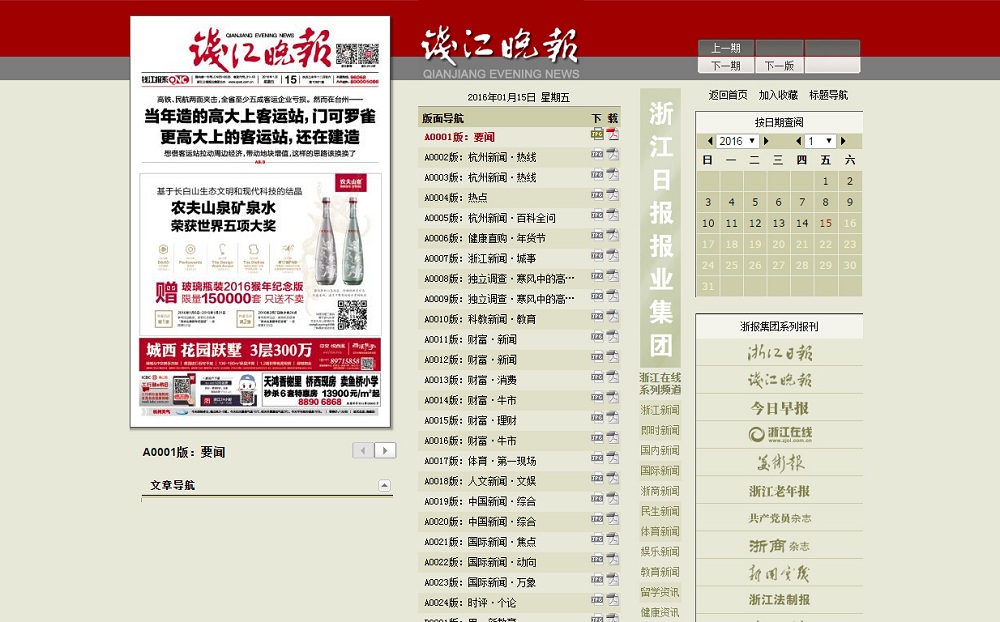
Task: Open 体育新闻 channel link
Action: (x=660, y=531)
